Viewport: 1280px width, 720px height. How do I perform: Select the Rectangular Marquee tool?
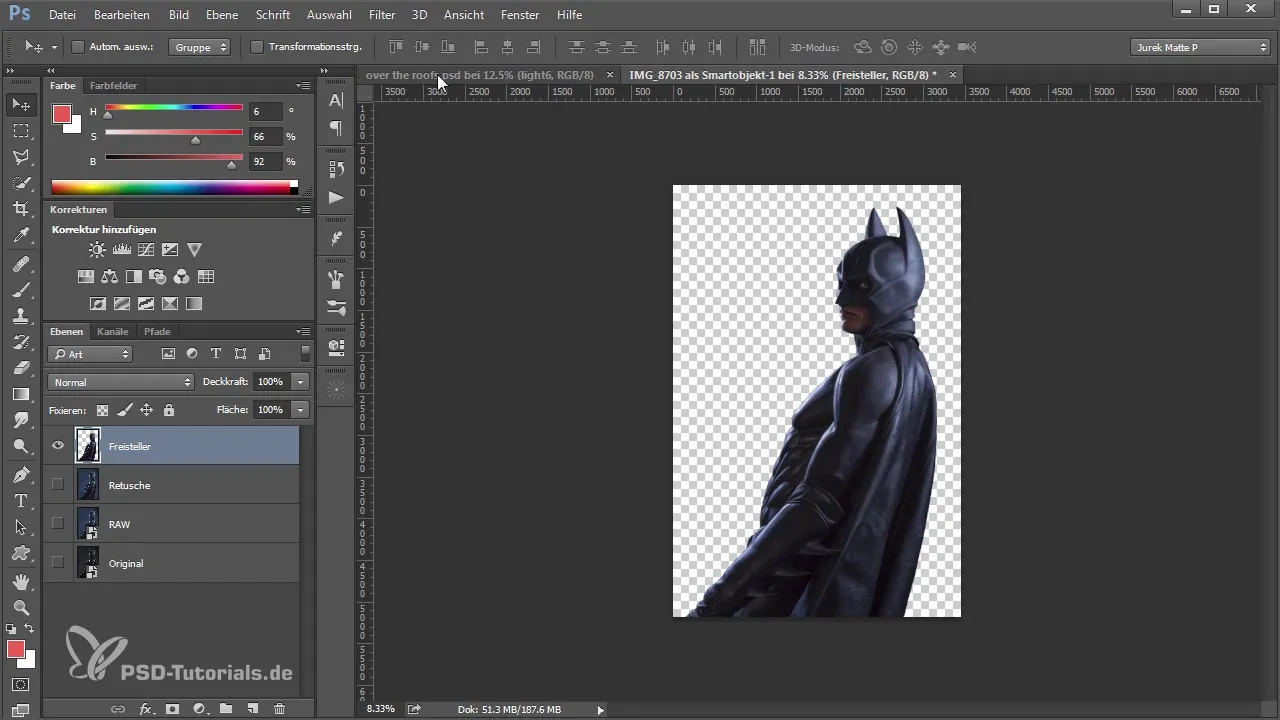(x=21, y=130)
